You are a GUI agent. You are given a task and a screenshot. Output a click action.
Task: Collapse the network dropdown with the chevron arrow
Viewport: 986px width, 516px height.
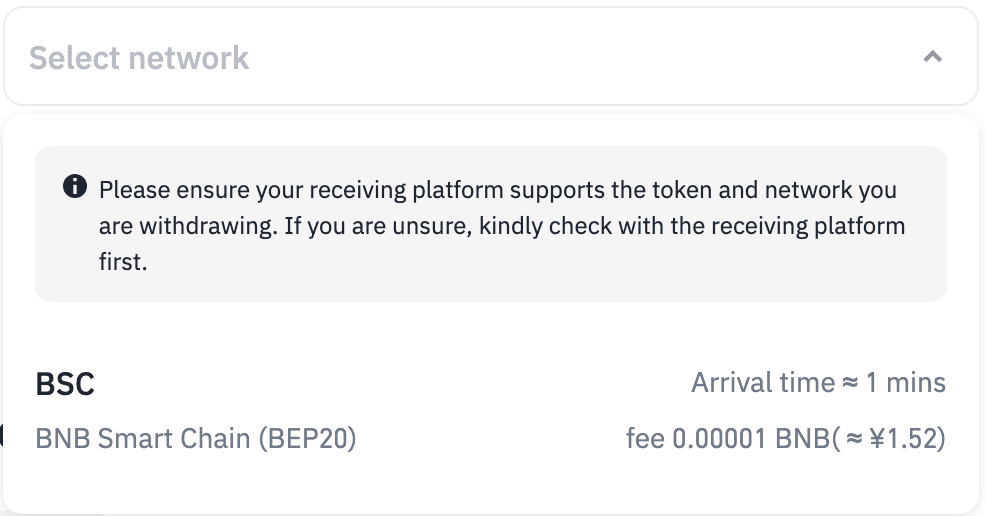tap(932, 57)
